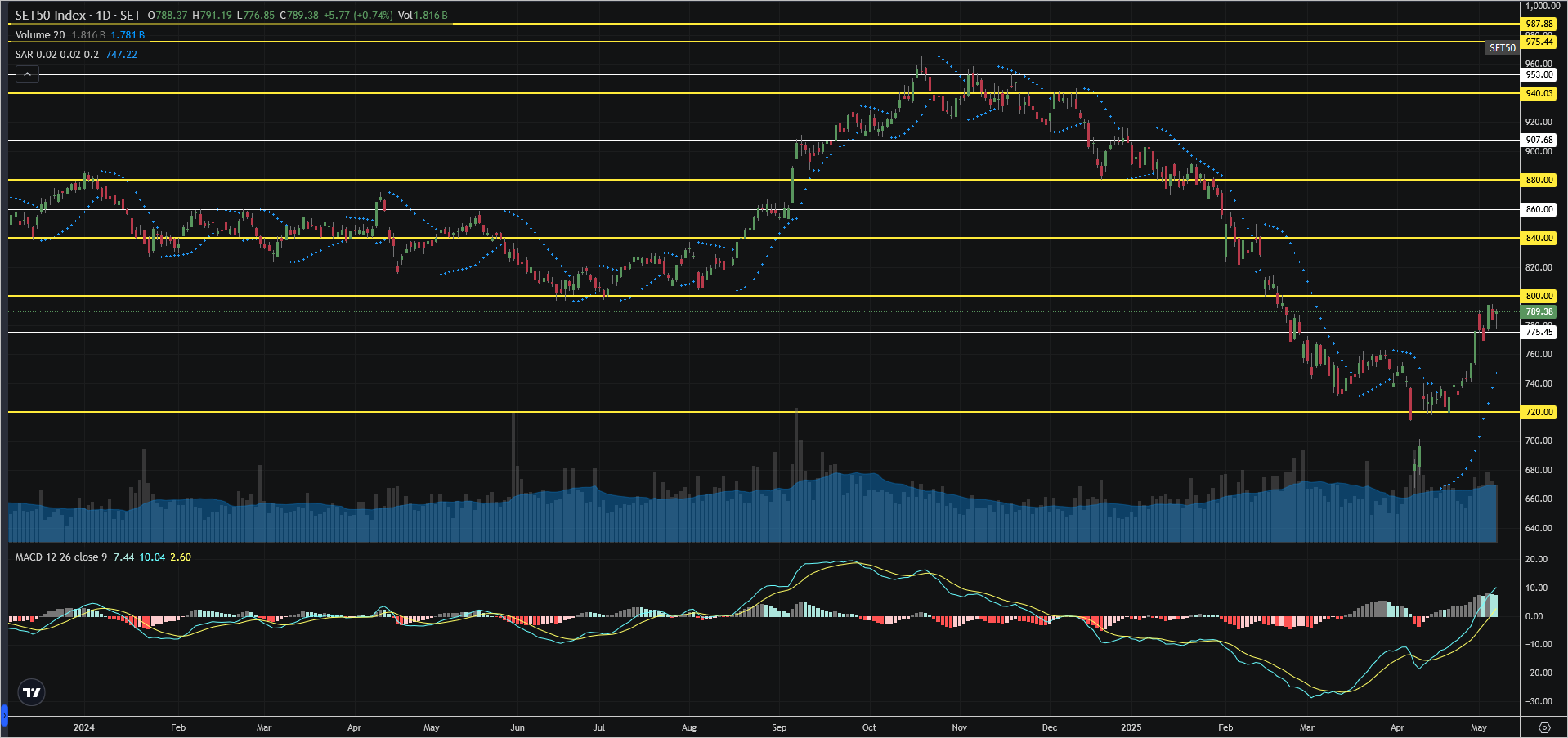Click the 720.00 yellow price label
1568x738 pixels.
pyautogui.click(x=1539, y=412)
